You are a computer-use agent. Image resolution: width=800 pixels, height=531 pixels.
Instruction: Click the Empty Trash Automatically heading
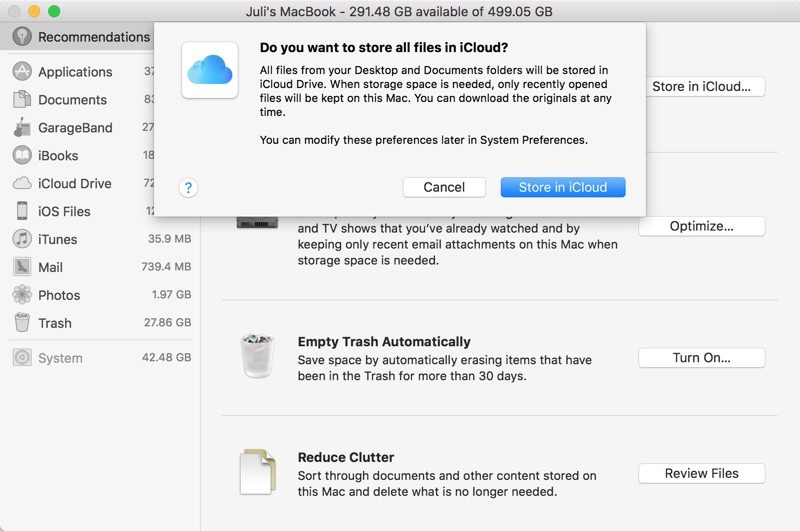coord(384,342)
